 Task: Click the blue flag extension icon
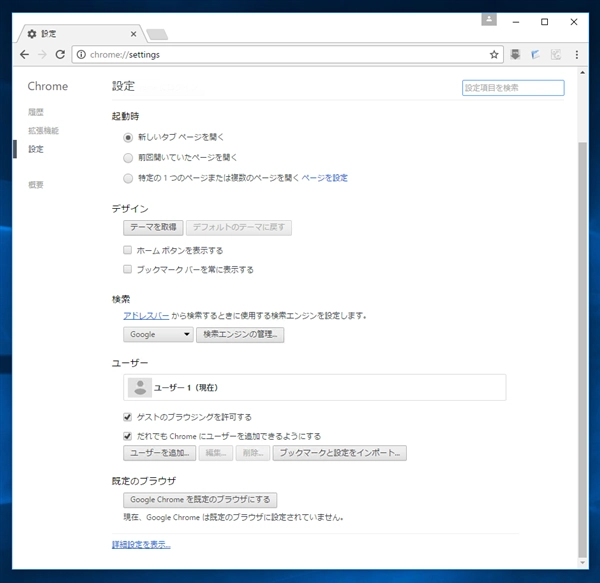tap(535, 55)
